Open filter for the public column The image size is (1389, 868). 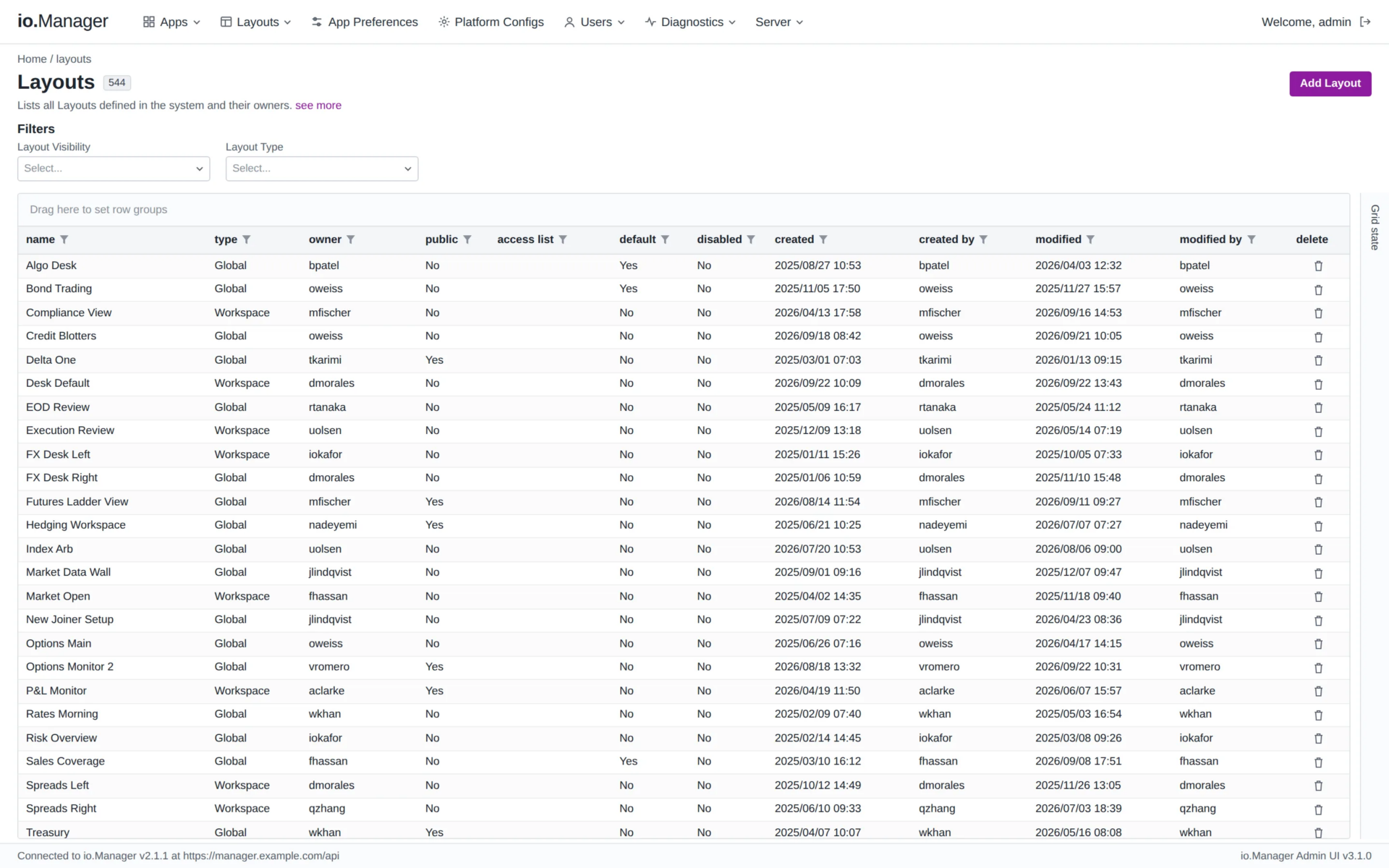pyautogui.click(x=467, y=239)
